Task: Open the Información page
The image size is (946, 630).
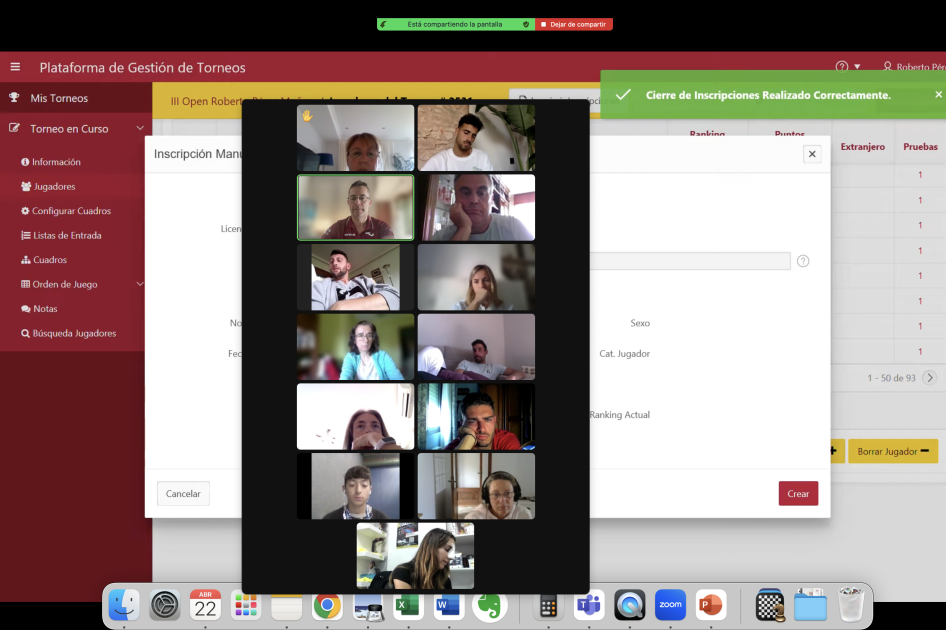Action: pos(56,162)
